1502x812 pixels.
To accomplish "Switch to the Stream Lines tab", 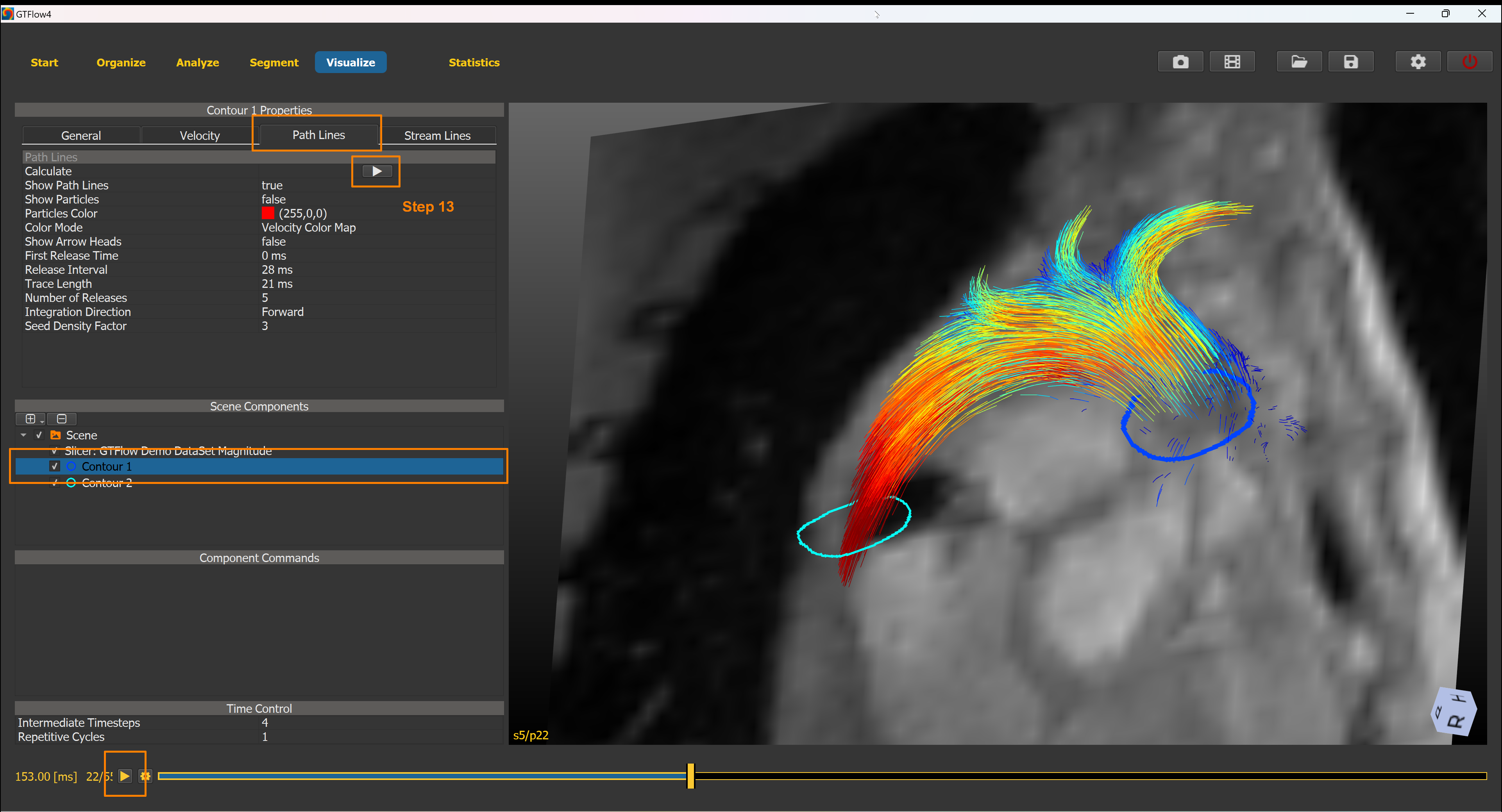I will point(437,135).
